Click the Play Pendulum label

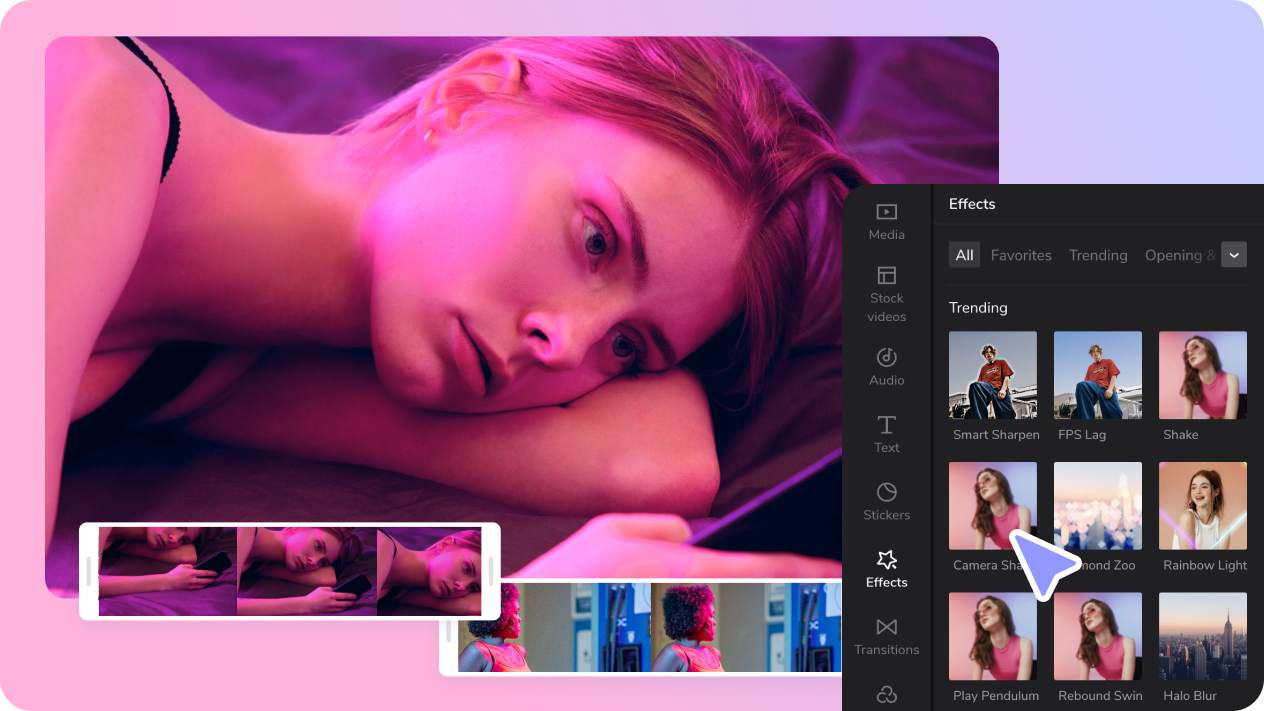coord(996,696)
